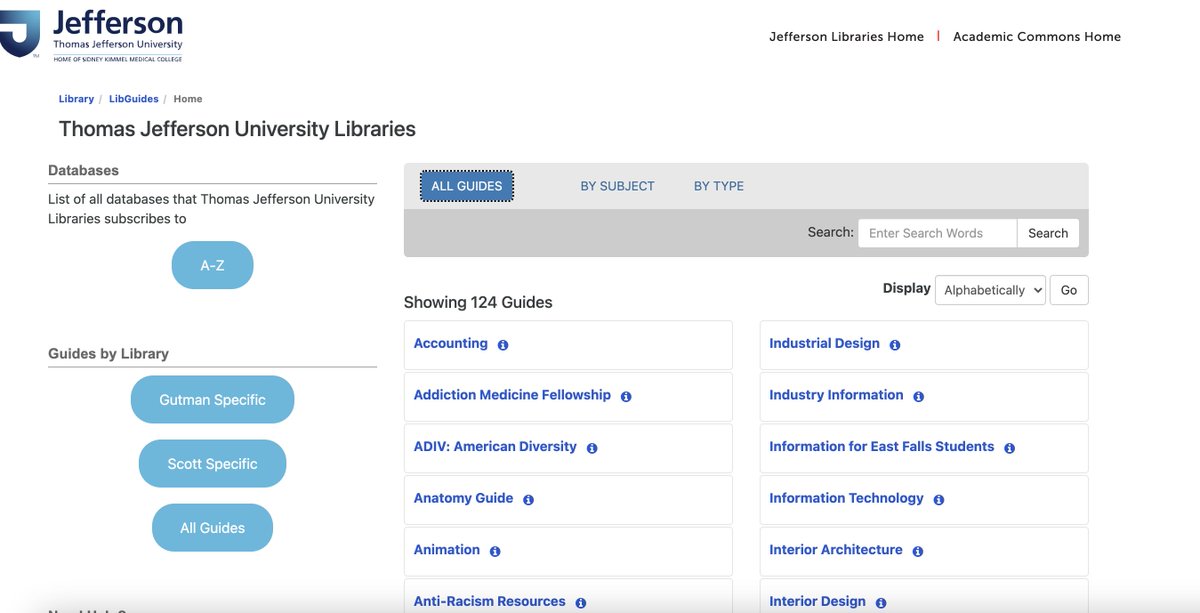1200x613 pixels.
Task: Click info icon next to Information Technology
Action: [939, 500]
